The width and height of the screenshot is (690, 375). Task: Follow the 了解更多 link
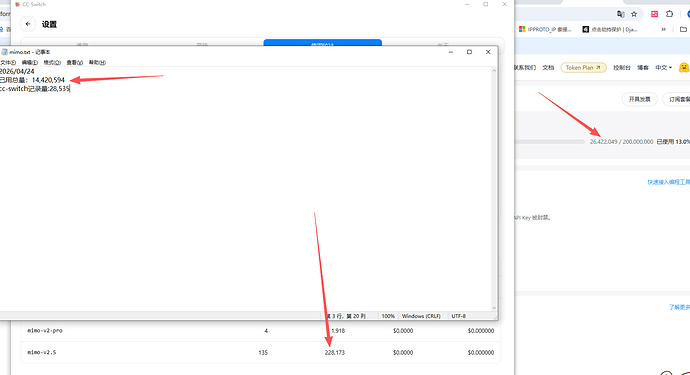[x=679, y=307]
